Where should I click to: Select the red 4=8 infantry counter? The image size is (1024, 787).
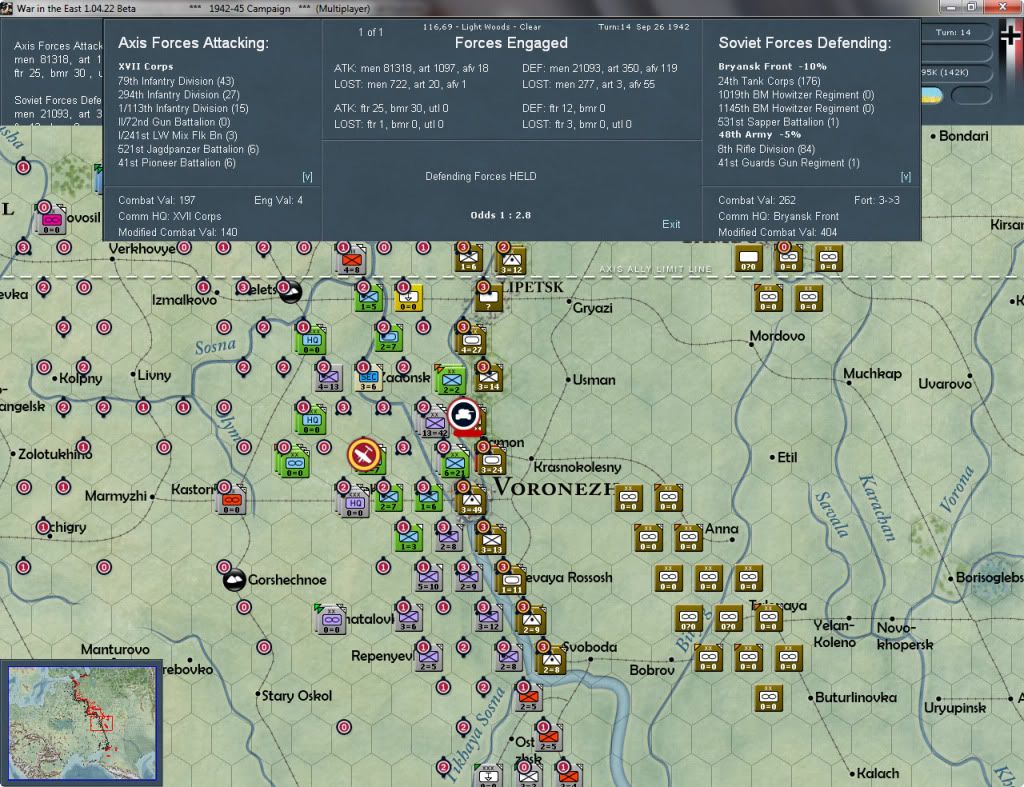(351, 261)
